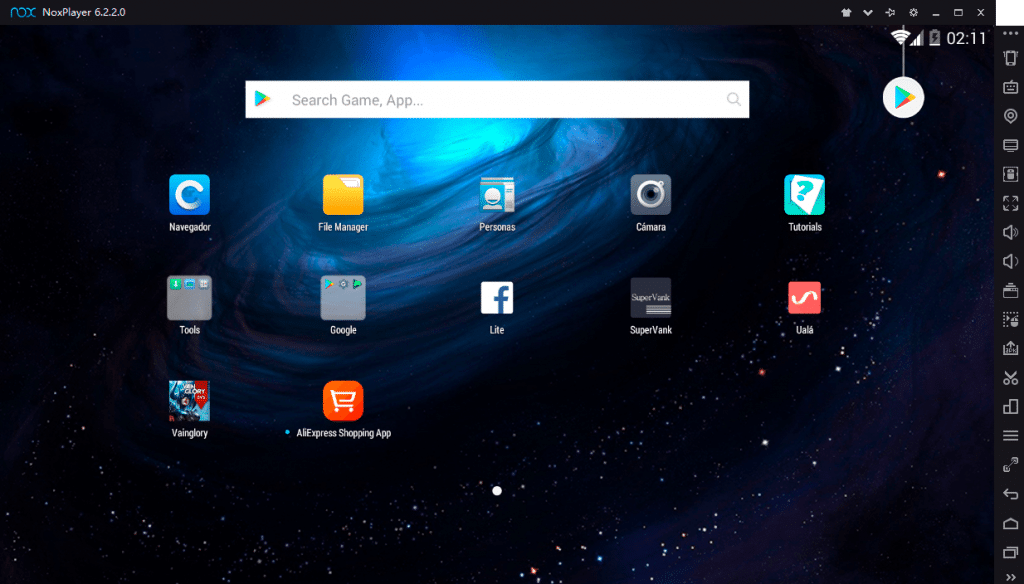Open the Tools folder
This screenshot has width=1024, height=584.
coord(189,298)
